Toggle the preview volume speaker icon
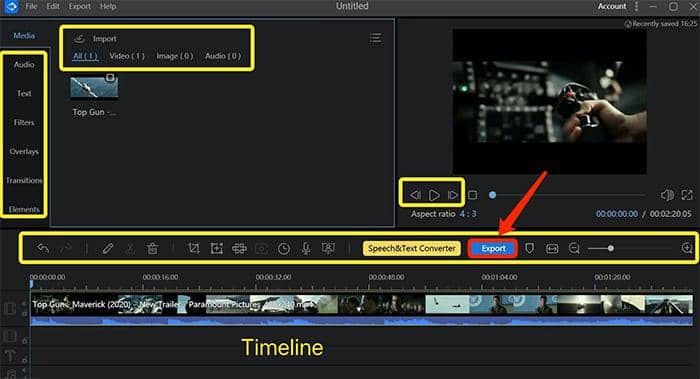The image size is (700, 379). coord(667,195)
